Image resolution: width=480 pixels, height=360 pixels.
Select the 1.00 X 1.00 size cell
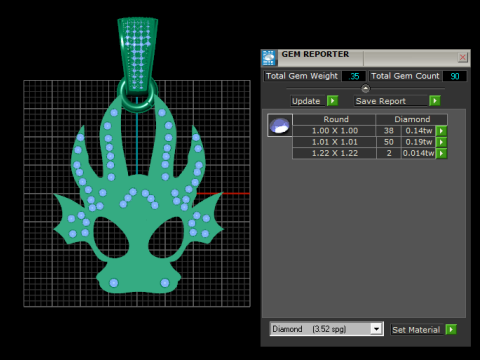coord(334,131)
